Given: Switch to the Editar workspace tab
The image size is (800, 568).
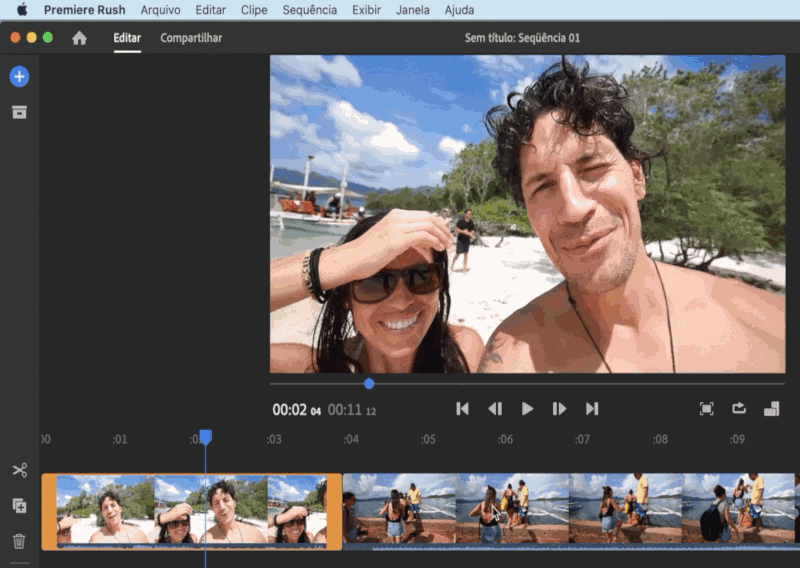Looking at the screenshot, I should click(x=127, y=38).
